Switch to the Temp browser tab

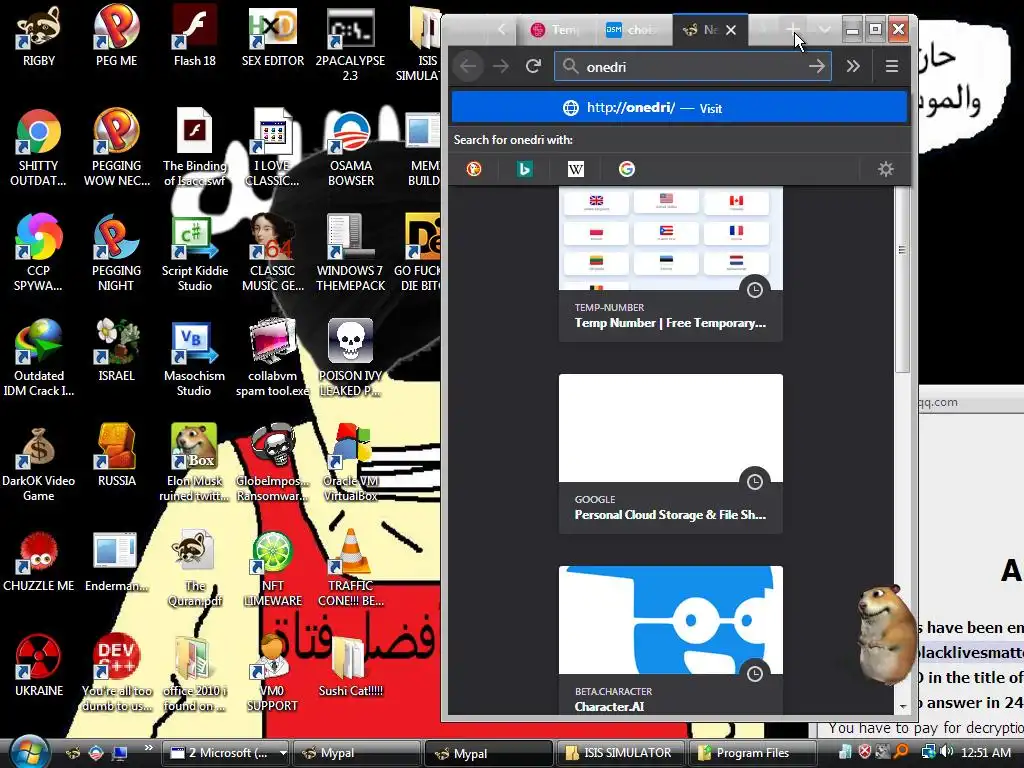point(555,29)
